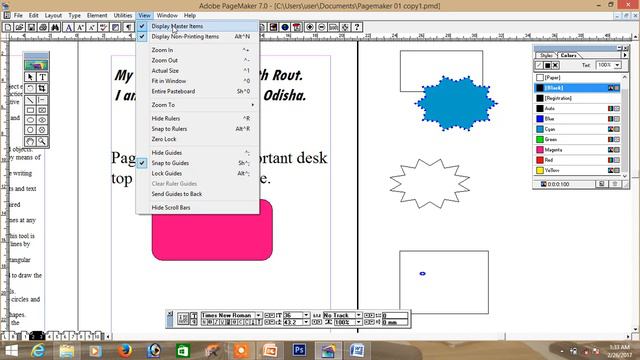Open the Tint percentage dropdown
640x360 pixels.
pyautogui.click(x=617, y=65)
